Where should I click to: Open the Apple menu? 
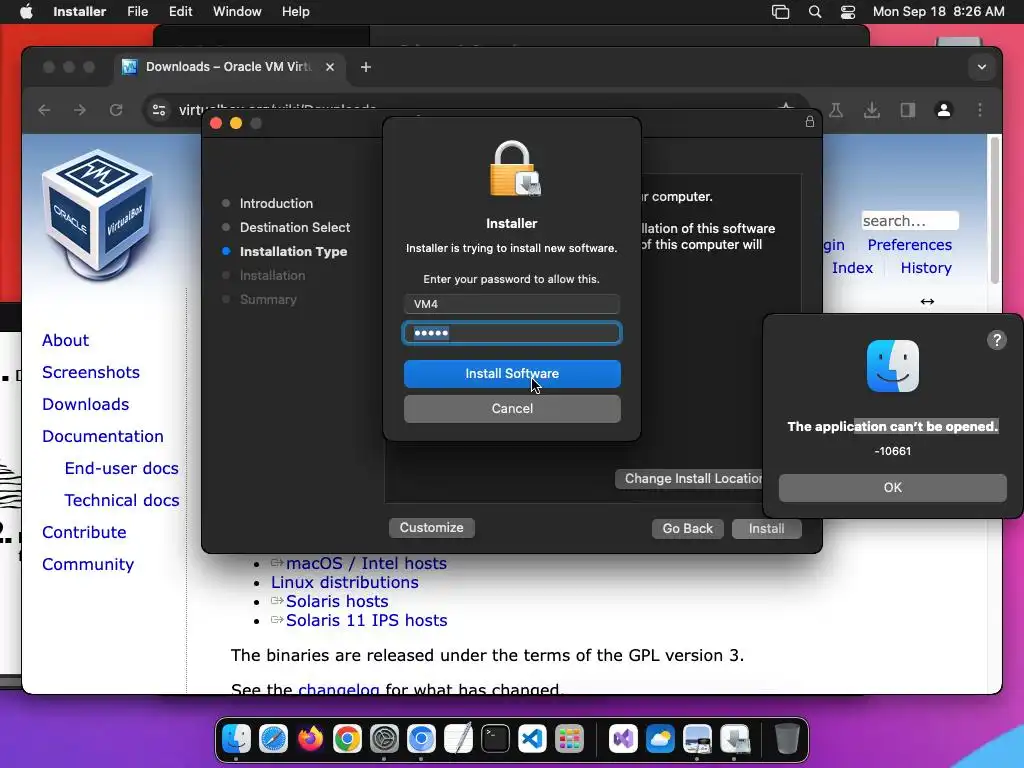pyautogui.click(x=26, y=12)
